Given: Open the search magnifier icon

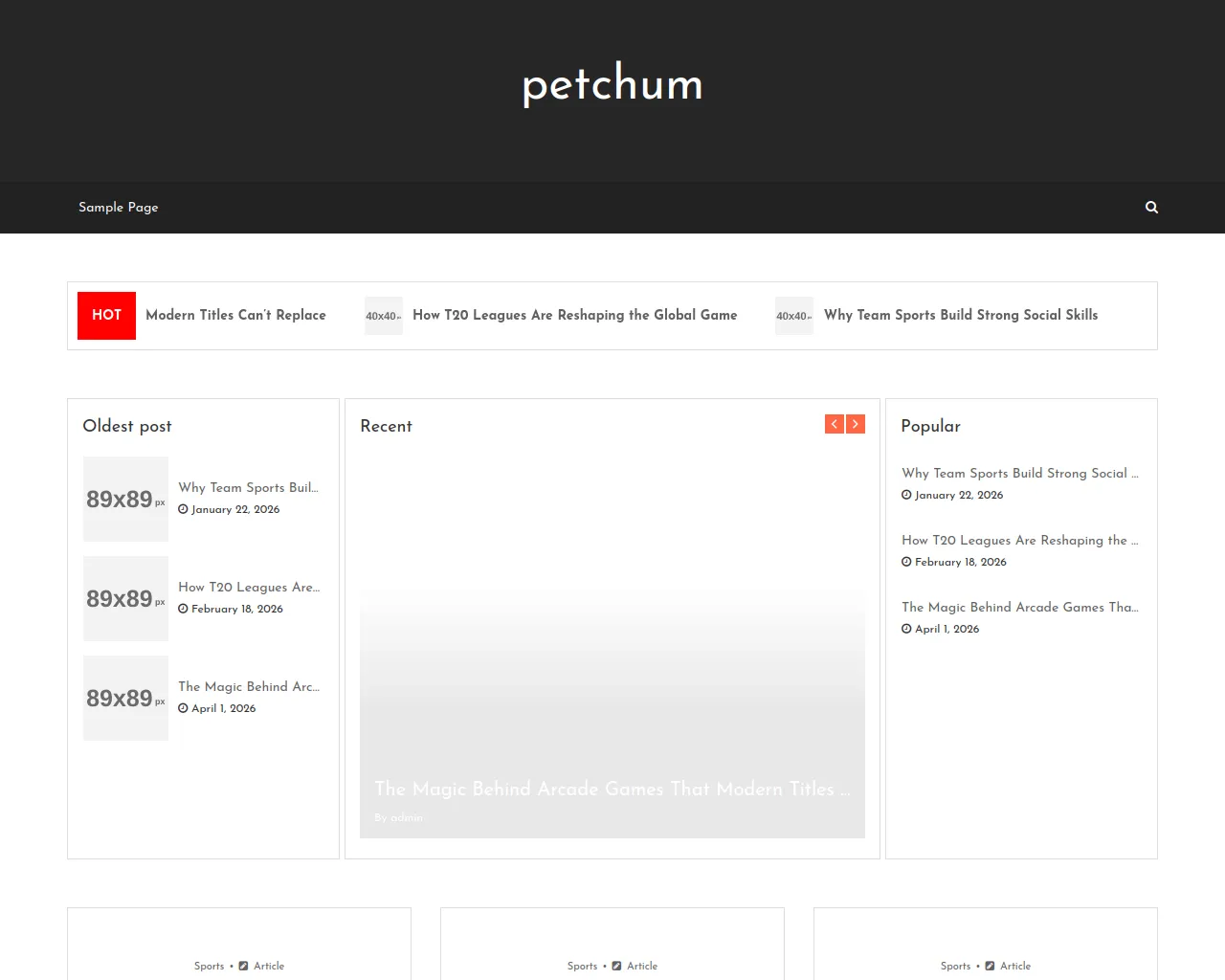Looking at the screenshot, I should 1151,207.
